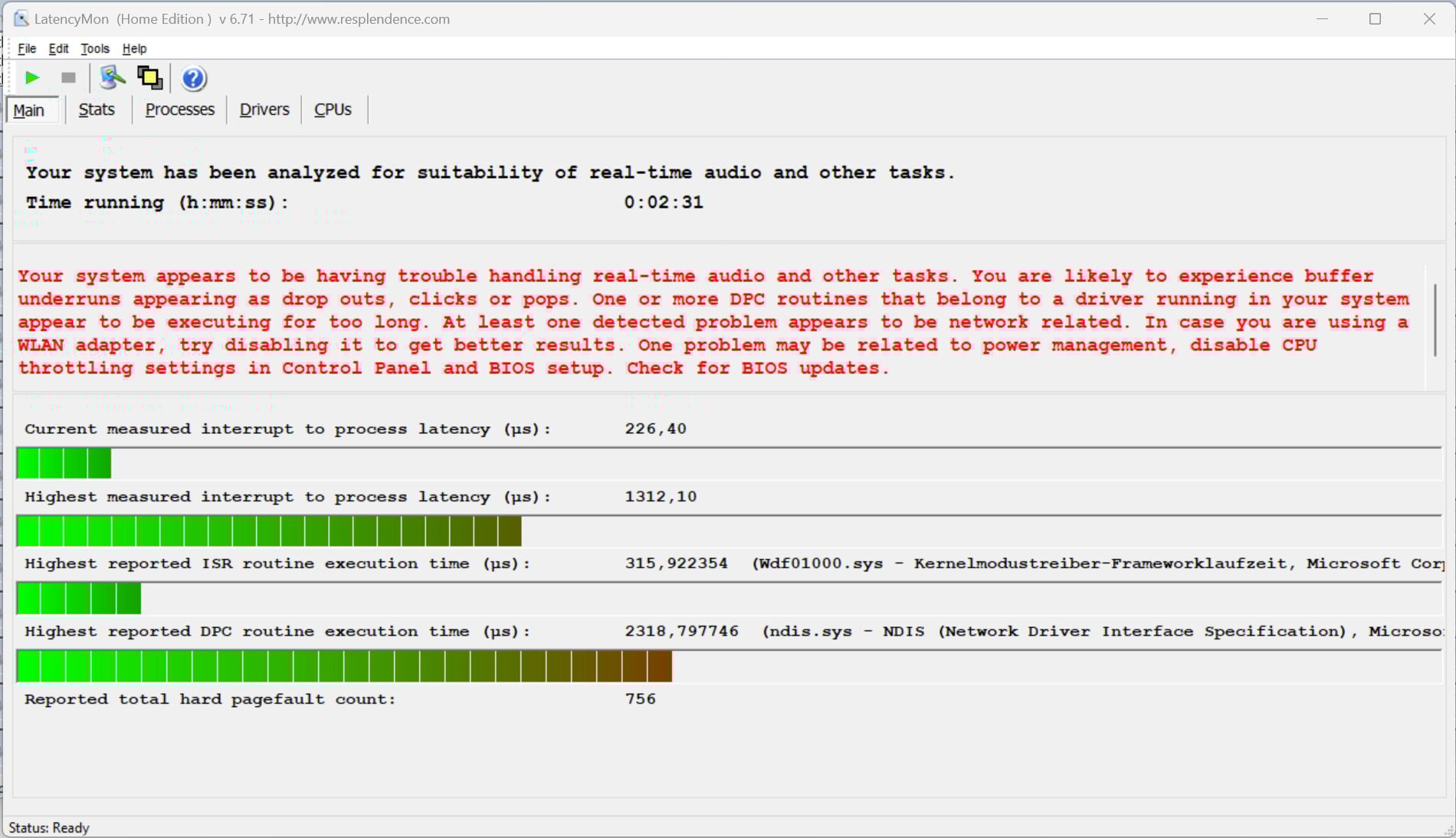The width and height of the screenshot is (1456, 838).
Task: Click the LatencyMon app icon in title bar
Action: (x=21, y=18)
